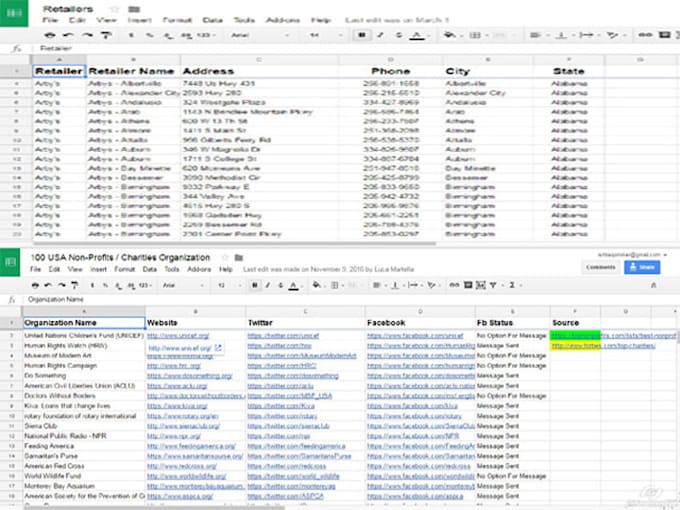Open functions dropdown in Non-Profits sheet toolbar
This screenshot has height=510, width=680.
click(x=515, y=285)
